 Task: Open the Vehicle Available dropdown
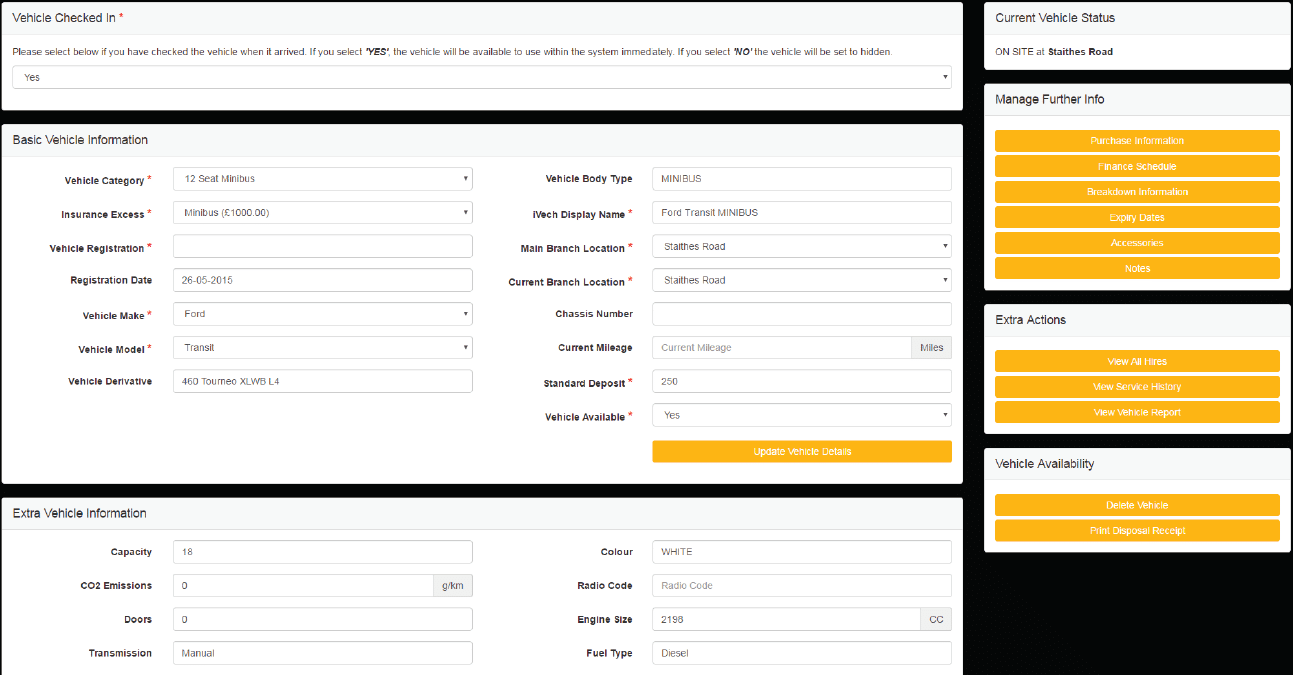tap(801, 415)
